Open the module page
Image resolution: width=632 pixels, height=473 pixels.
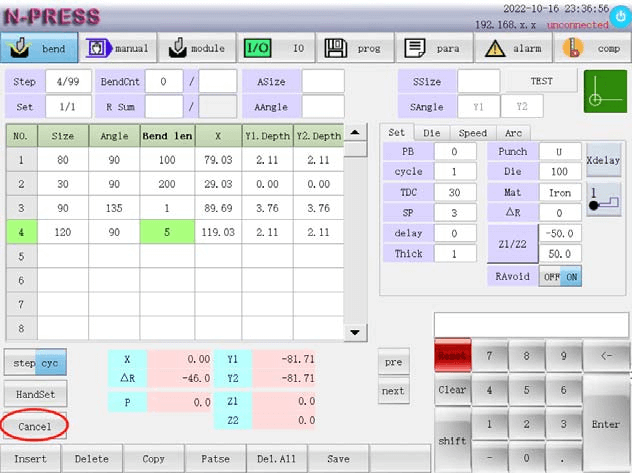(196, 48)
